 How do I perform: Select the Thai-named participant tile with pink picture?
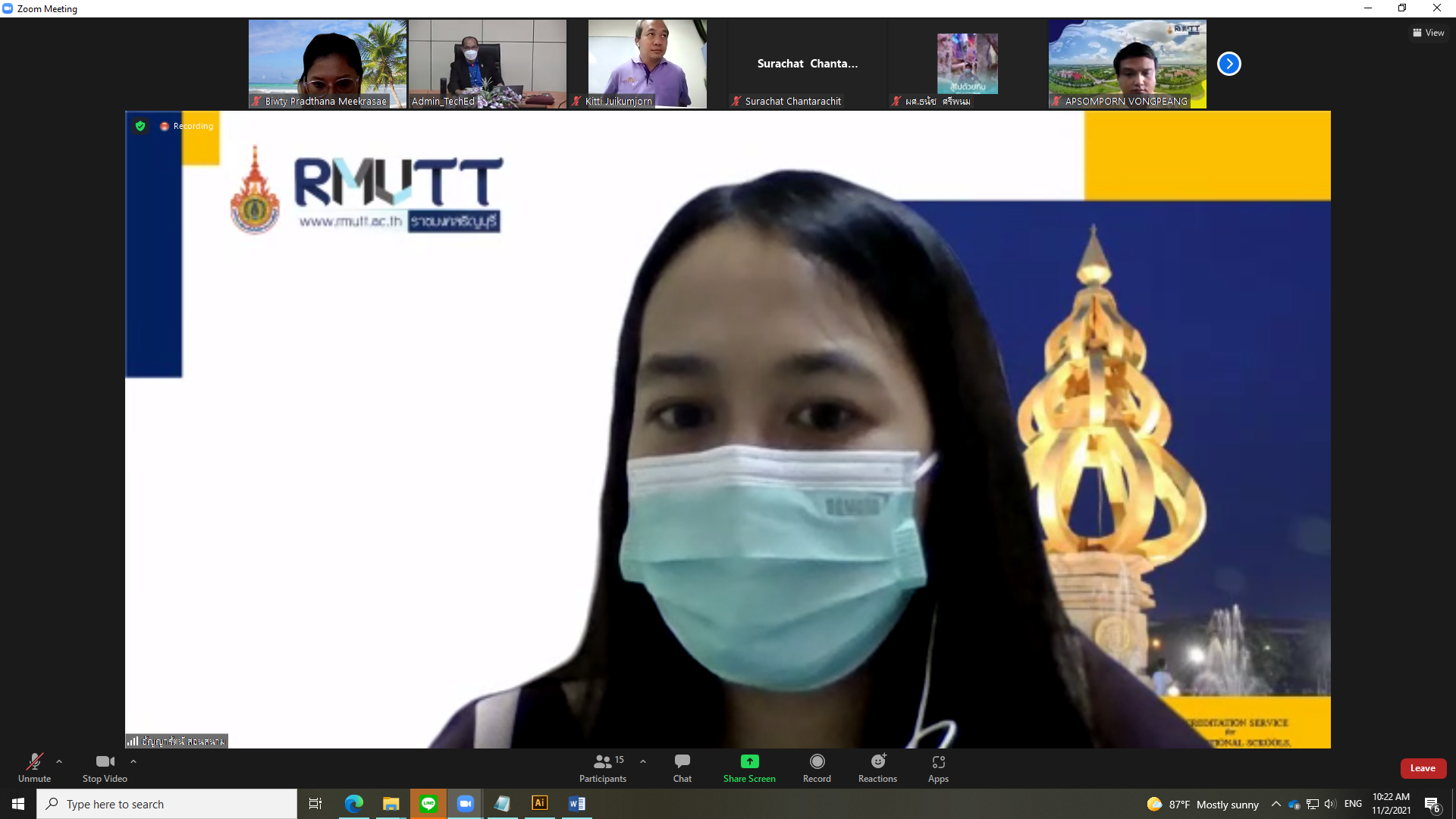(x=968, y=64)
